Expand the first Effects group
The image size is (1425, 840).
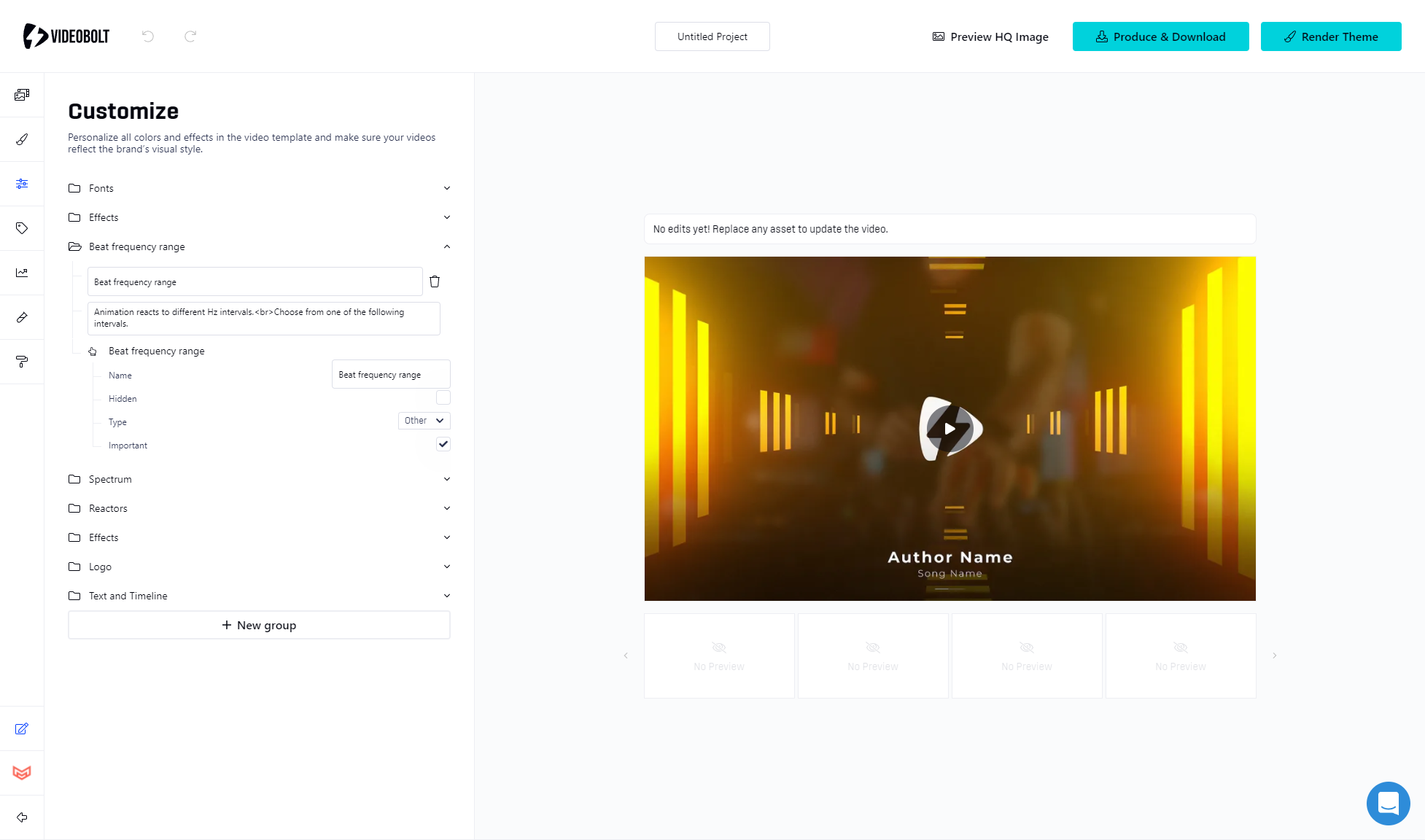[x=447, y=217]
